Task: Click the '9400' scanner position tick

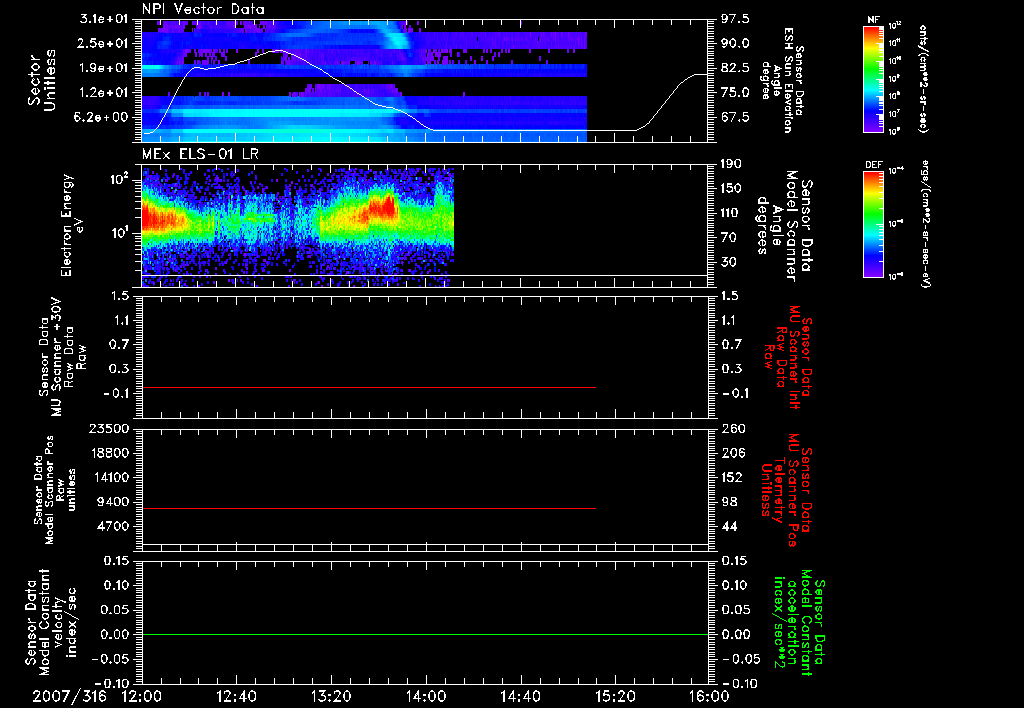Action: click(x=112, y=502)
